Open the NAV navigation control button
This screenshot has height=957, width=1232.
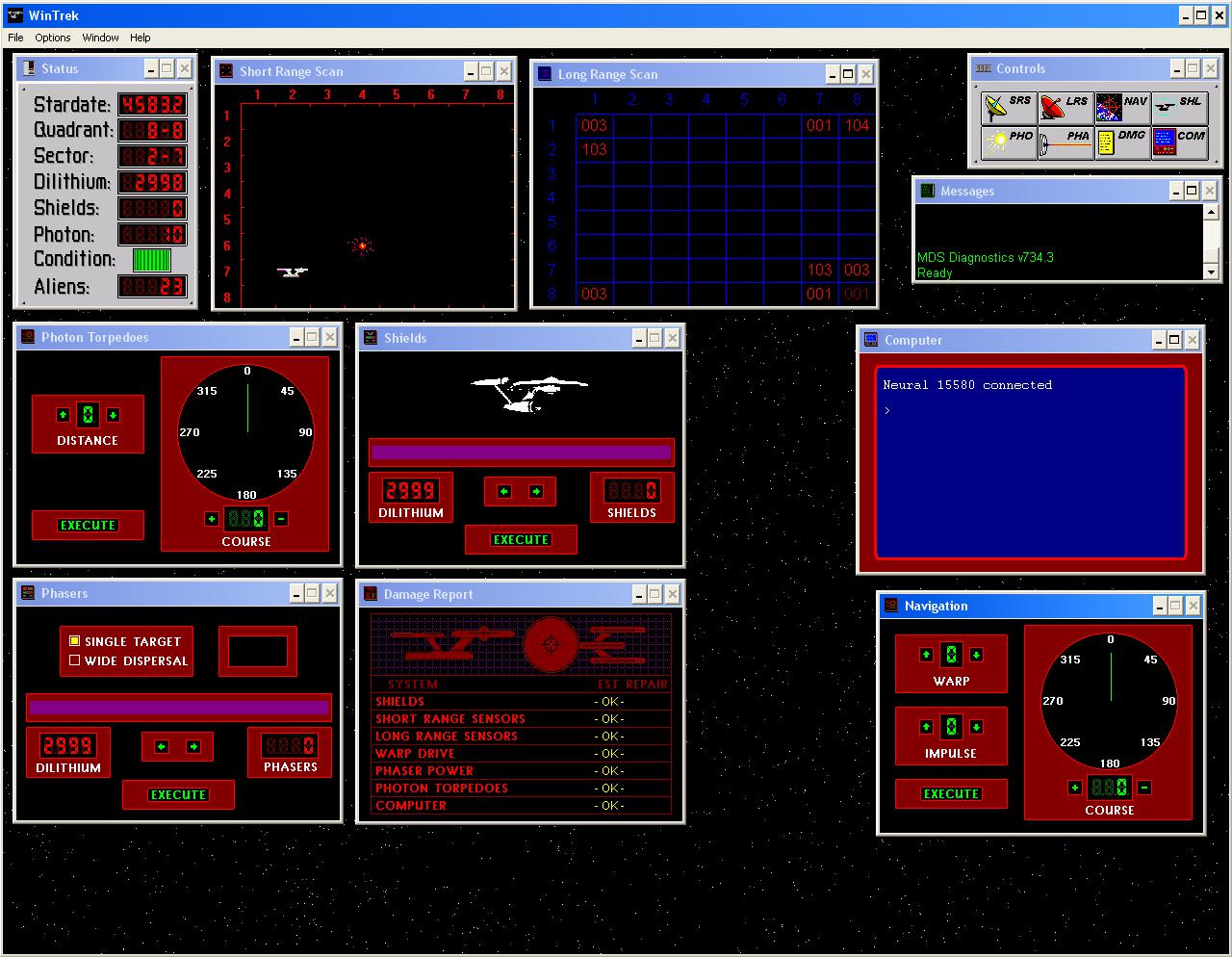click(x=1122, y=108)
